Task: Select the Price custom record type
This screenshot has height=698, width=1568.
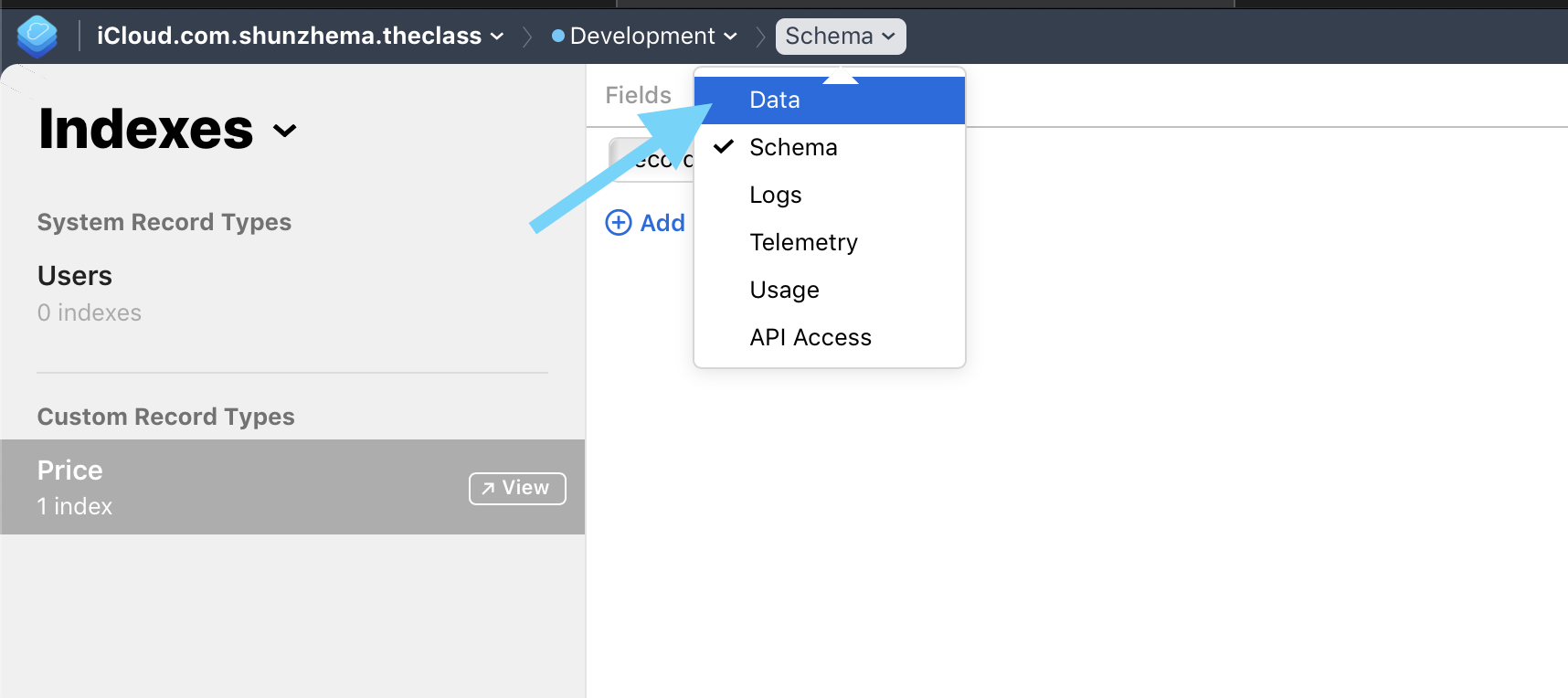Action: click(x=292, y=487)
